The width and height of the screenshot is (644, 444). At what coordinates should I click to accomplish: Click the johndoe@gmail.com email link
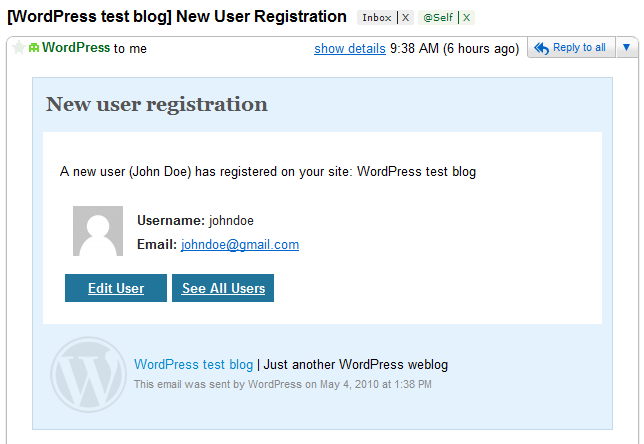pyautogui.click(x=240, y=244)
